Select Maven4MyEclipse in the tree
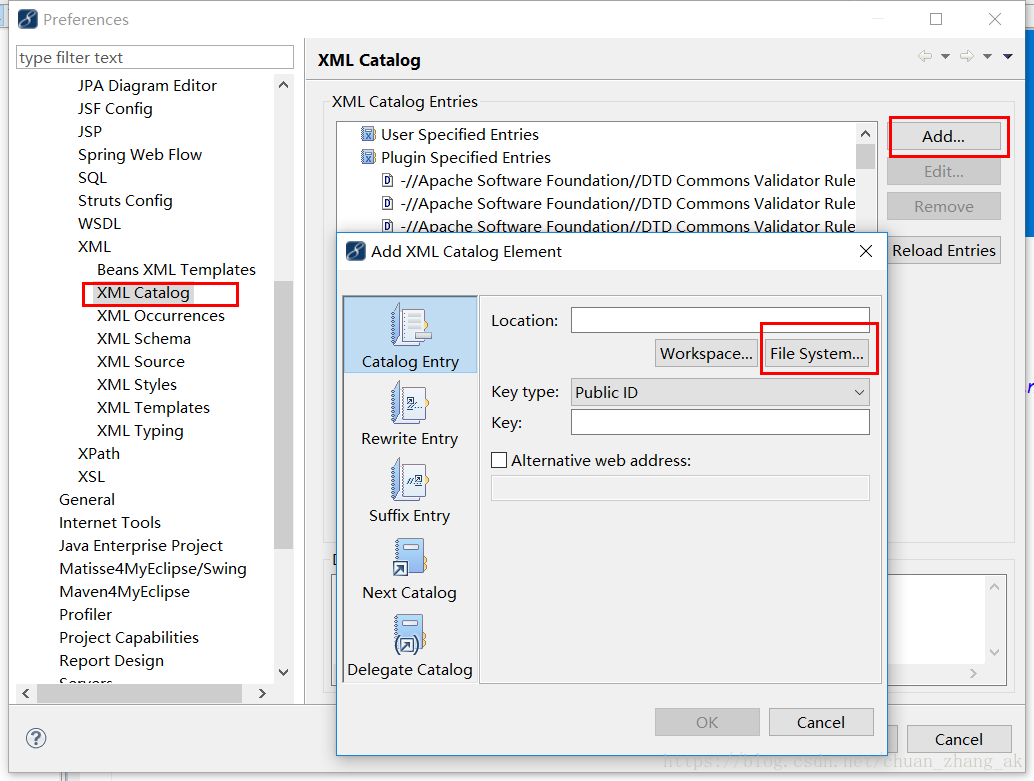Image resolution: width=1034 pixels, height=781 pixels. click(x=125, y=592)
